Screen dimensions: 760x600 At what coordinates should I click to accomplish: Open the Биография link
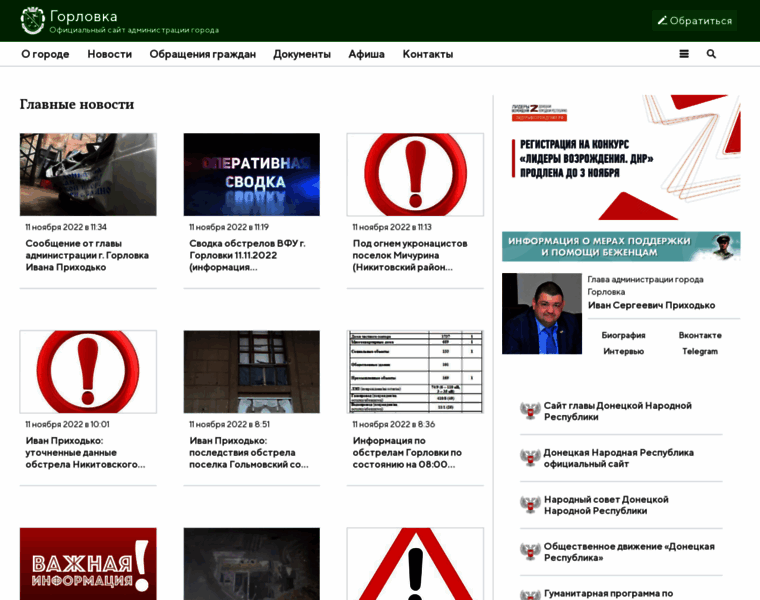point(623,335)
